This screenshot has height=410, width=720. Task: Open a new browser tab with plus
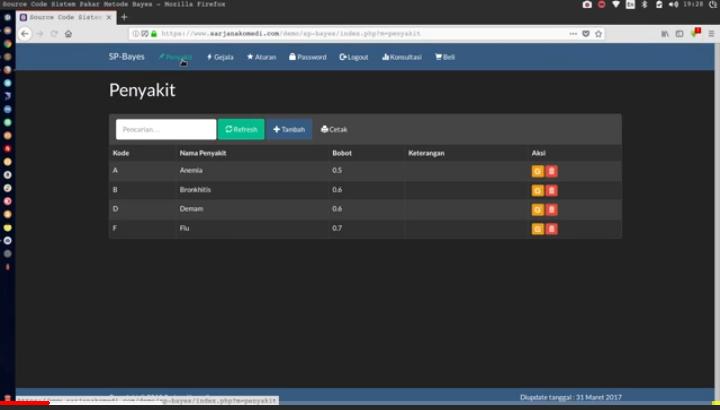point(124,17)
